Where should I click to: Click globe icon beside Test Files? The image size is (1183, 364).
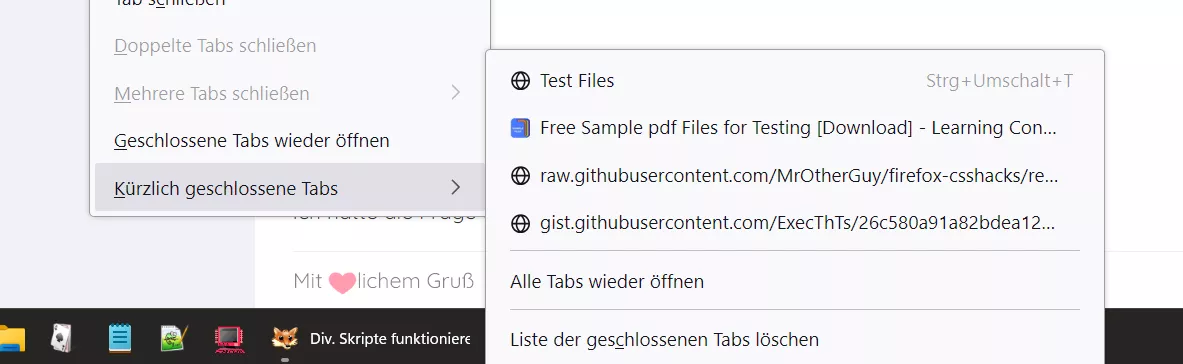(521, 81)
